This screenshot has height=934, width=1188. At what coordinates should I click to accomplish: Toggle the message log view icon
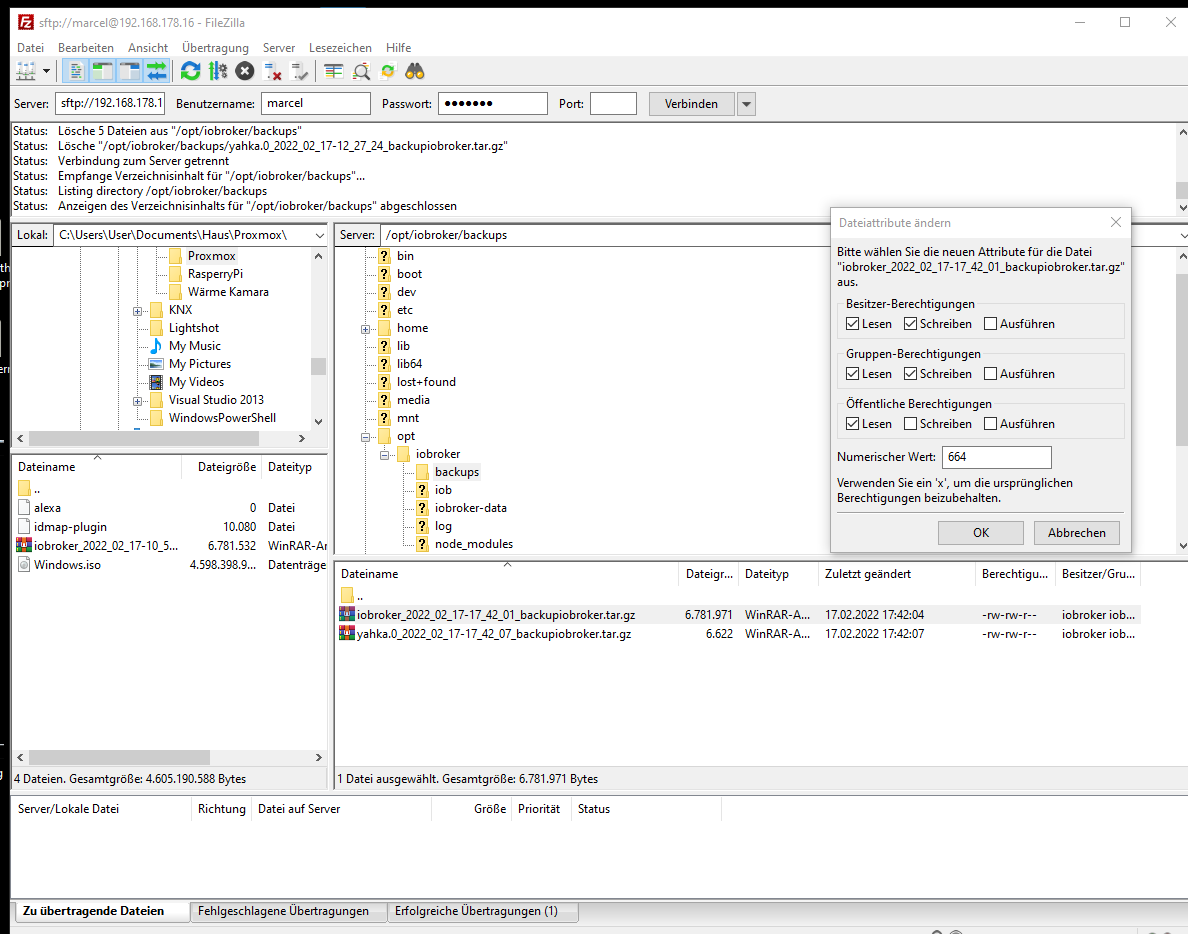(x=76, y=72)
